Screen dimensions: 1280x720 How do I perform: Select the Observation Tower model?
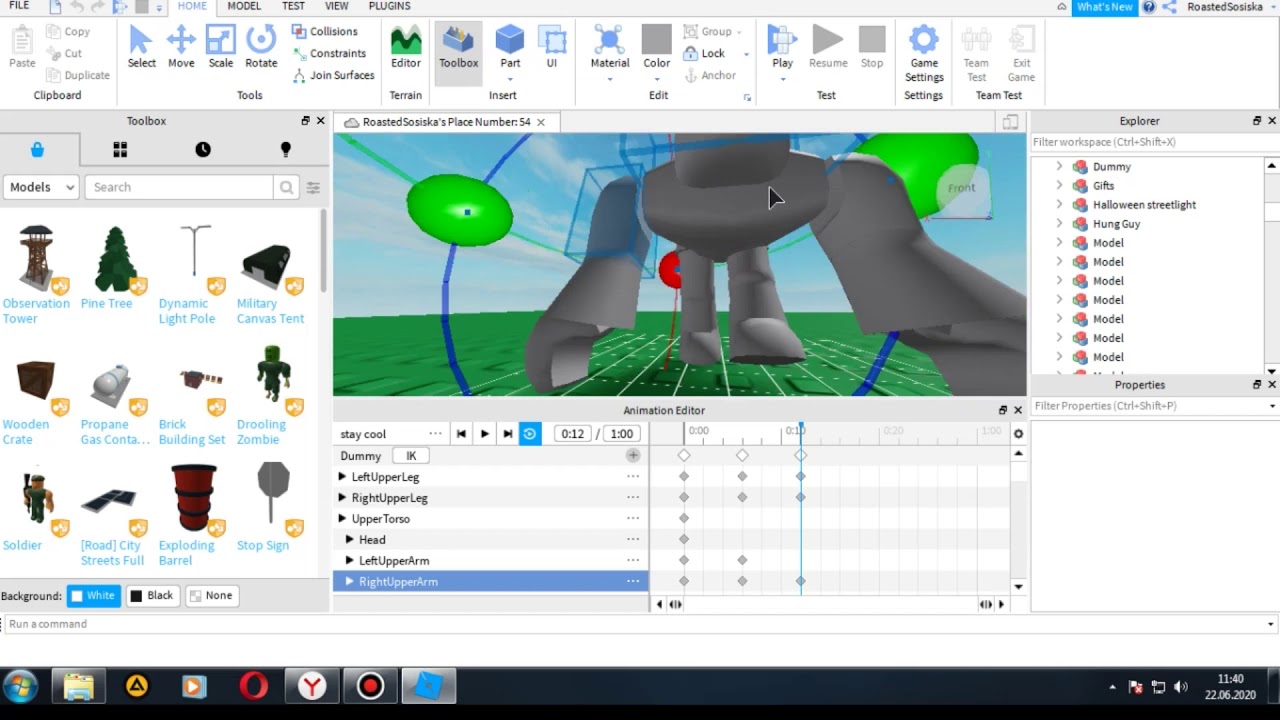pyautogui.click(x=36, y=259)
